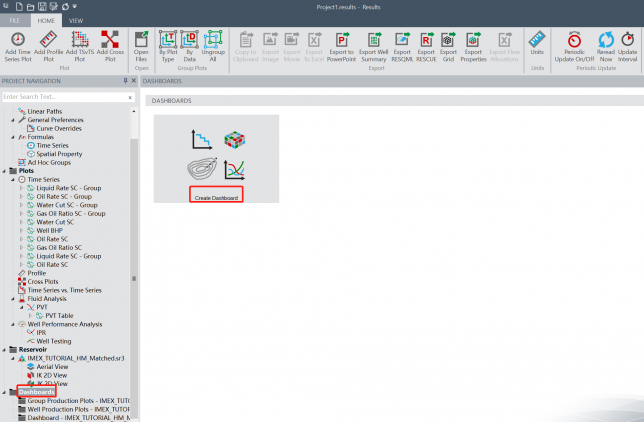
Task: Open the FILE menu tab
Action: [16, 20]
